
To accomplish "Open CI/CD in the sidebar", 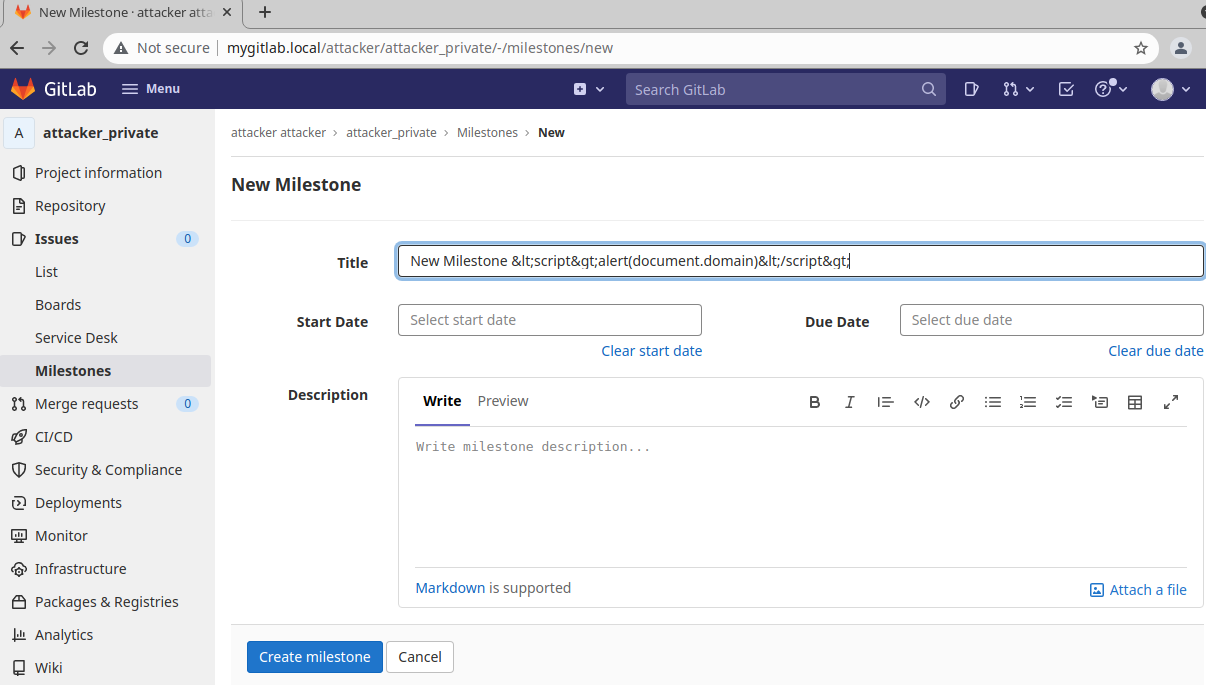I will pyautogui.click(x=54, y=437).
